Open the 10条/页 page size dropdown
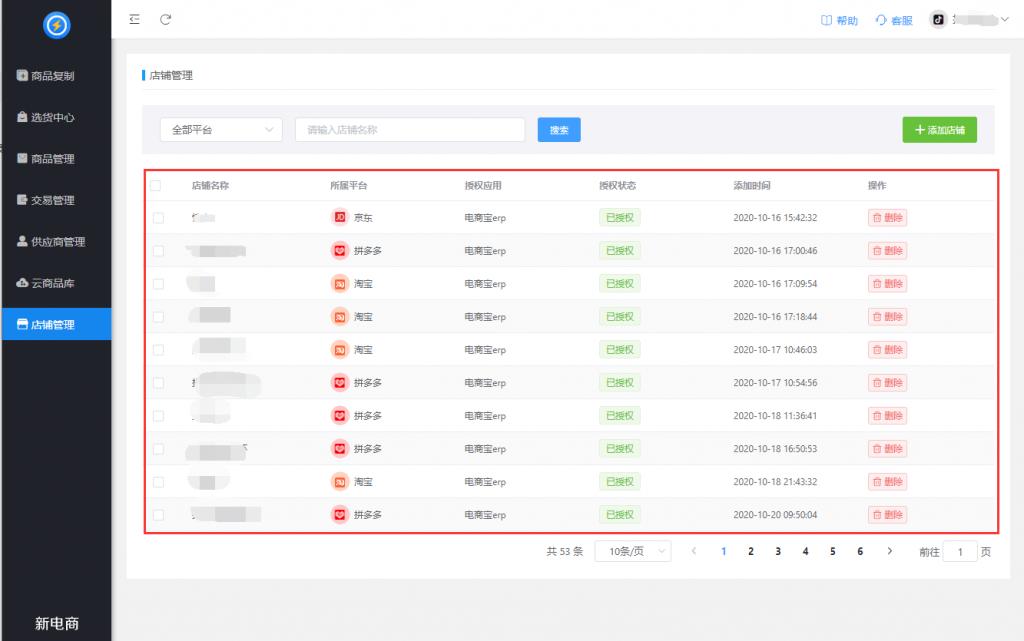Viewport: 1024px width, 641px height. point(633,552)
